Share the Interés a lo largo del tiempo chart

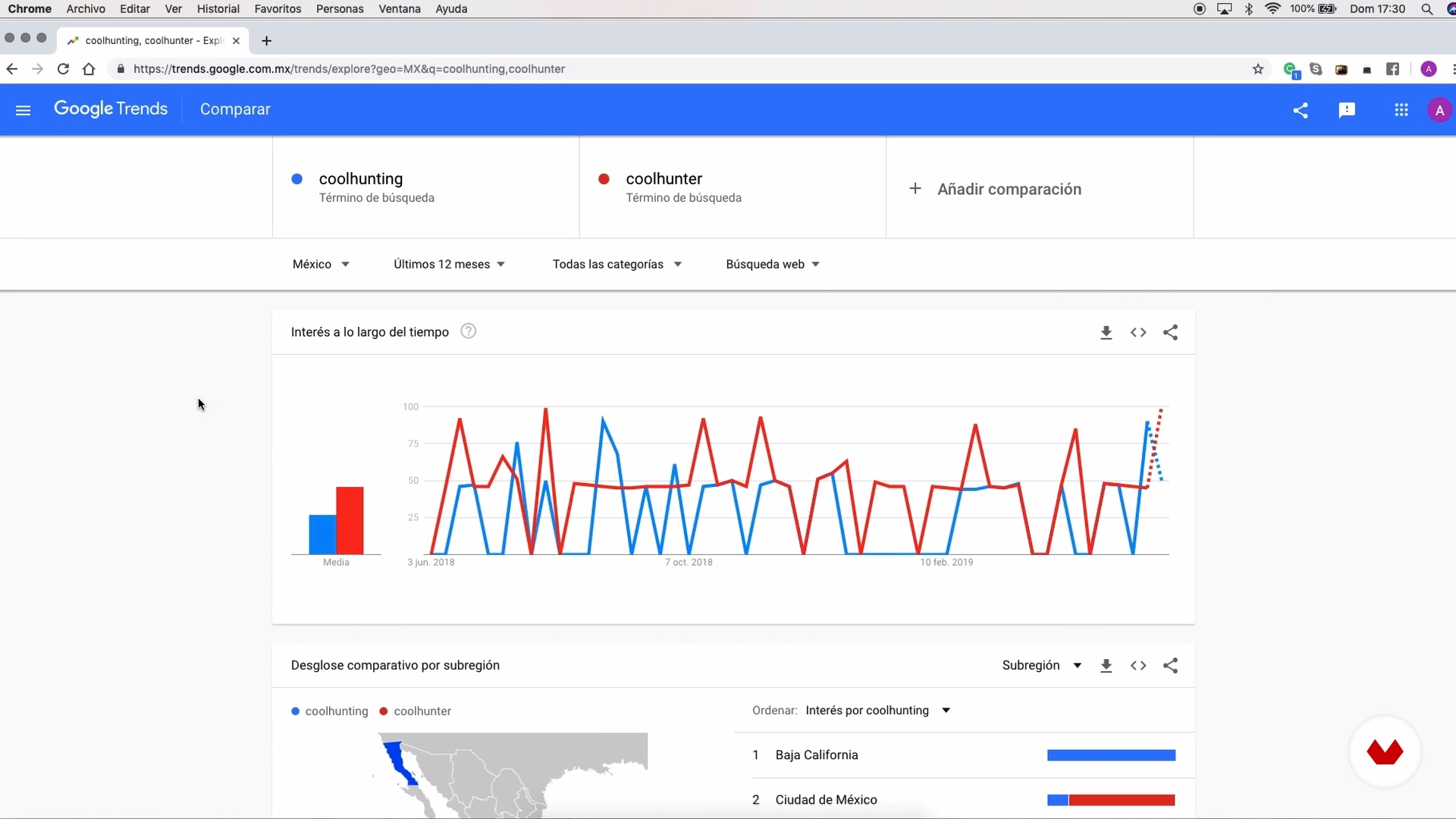[x=1171, y=332]
